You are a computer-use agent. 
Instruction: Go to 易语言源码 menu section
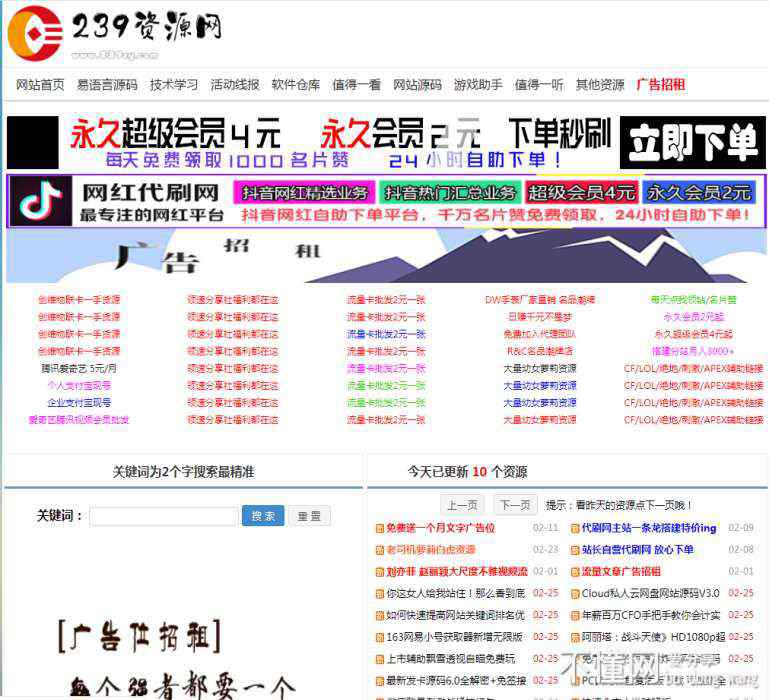107,85
